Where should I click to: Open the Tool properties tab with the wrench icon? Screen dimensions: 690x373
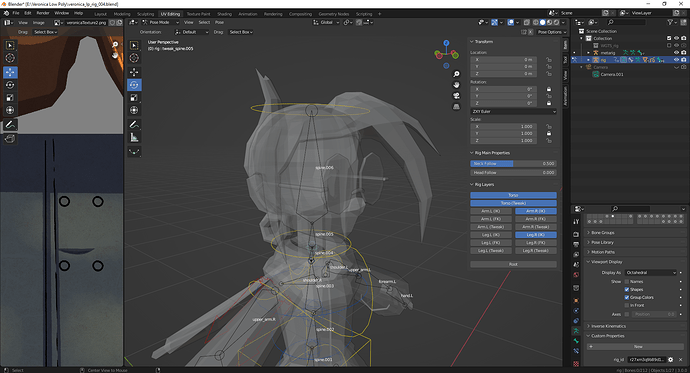[576, 222]
